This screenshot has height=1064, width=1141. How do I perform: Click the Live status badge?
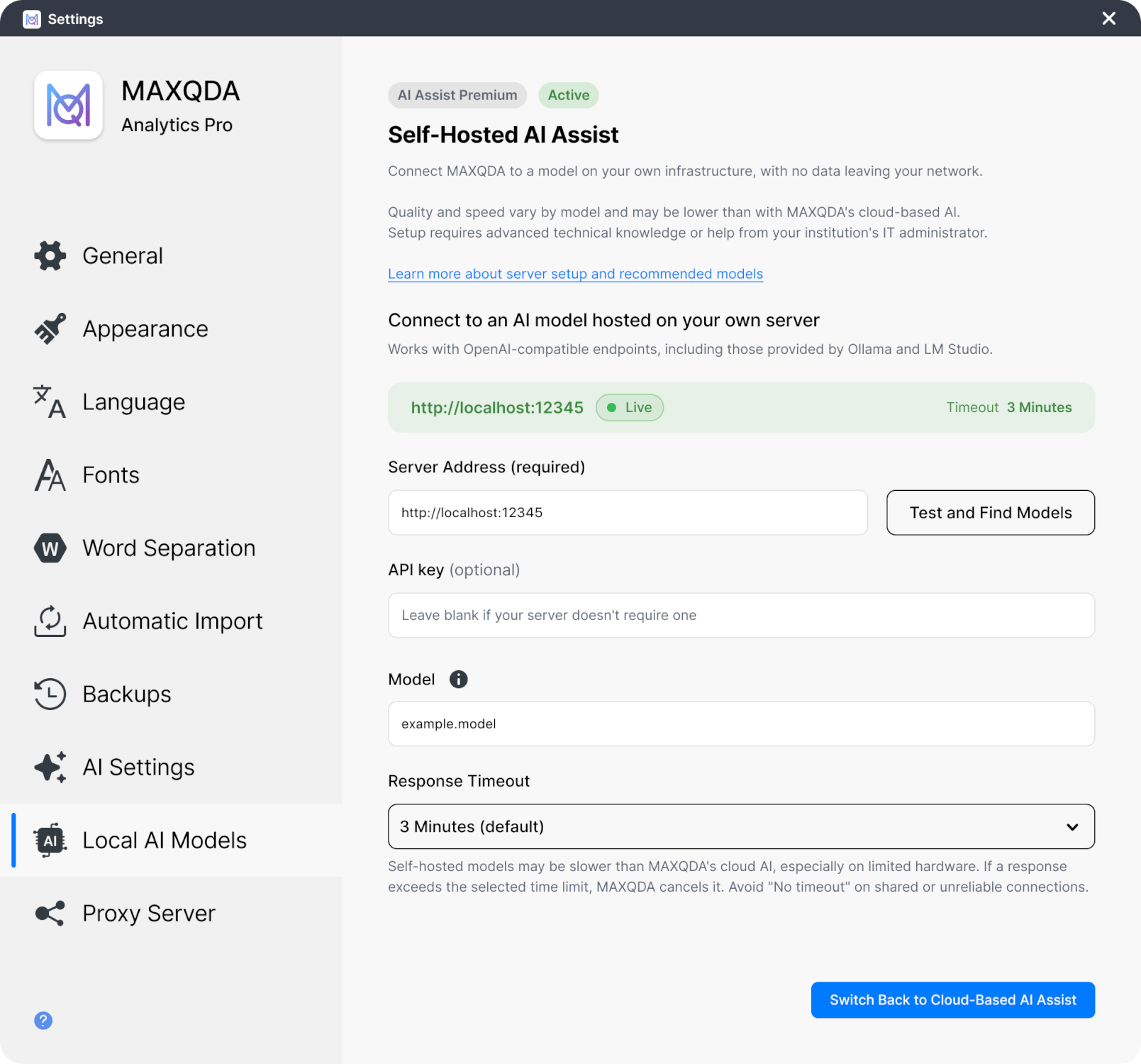click(630, 408)
